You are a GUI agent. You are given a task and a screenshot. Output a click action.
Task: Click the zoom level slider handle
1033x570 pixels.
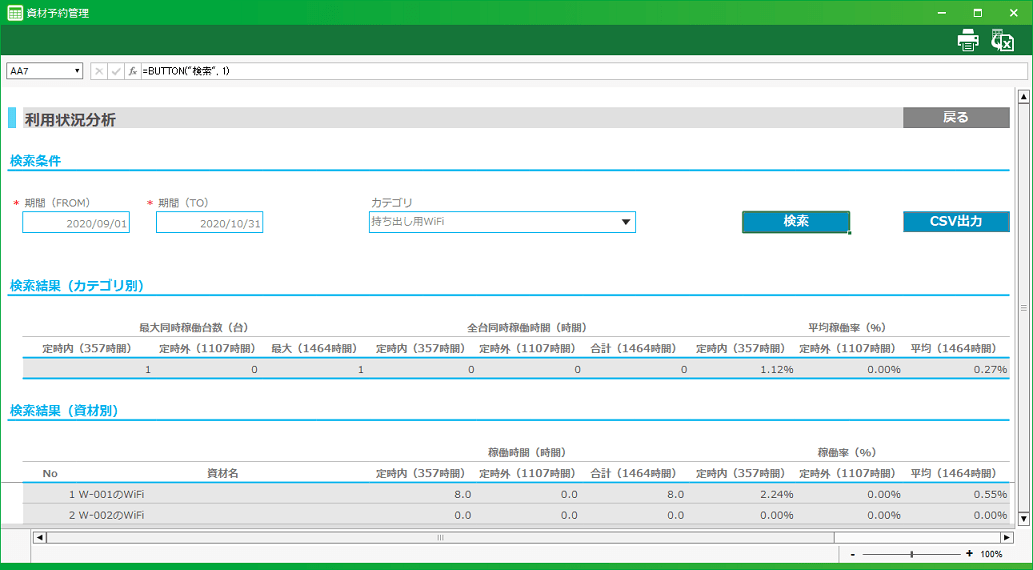click(911, 554)
